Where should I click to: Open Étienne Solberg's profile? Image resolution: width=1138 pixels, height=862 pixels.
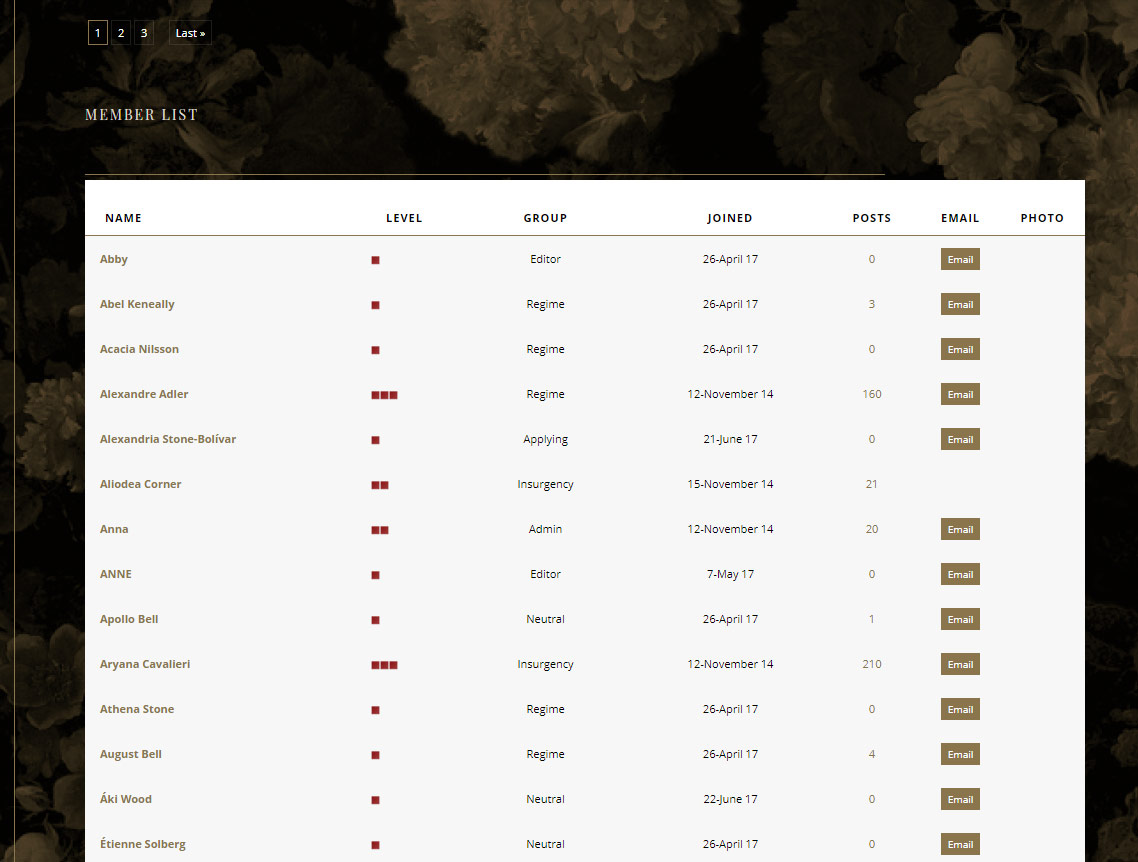click(143, 844)
